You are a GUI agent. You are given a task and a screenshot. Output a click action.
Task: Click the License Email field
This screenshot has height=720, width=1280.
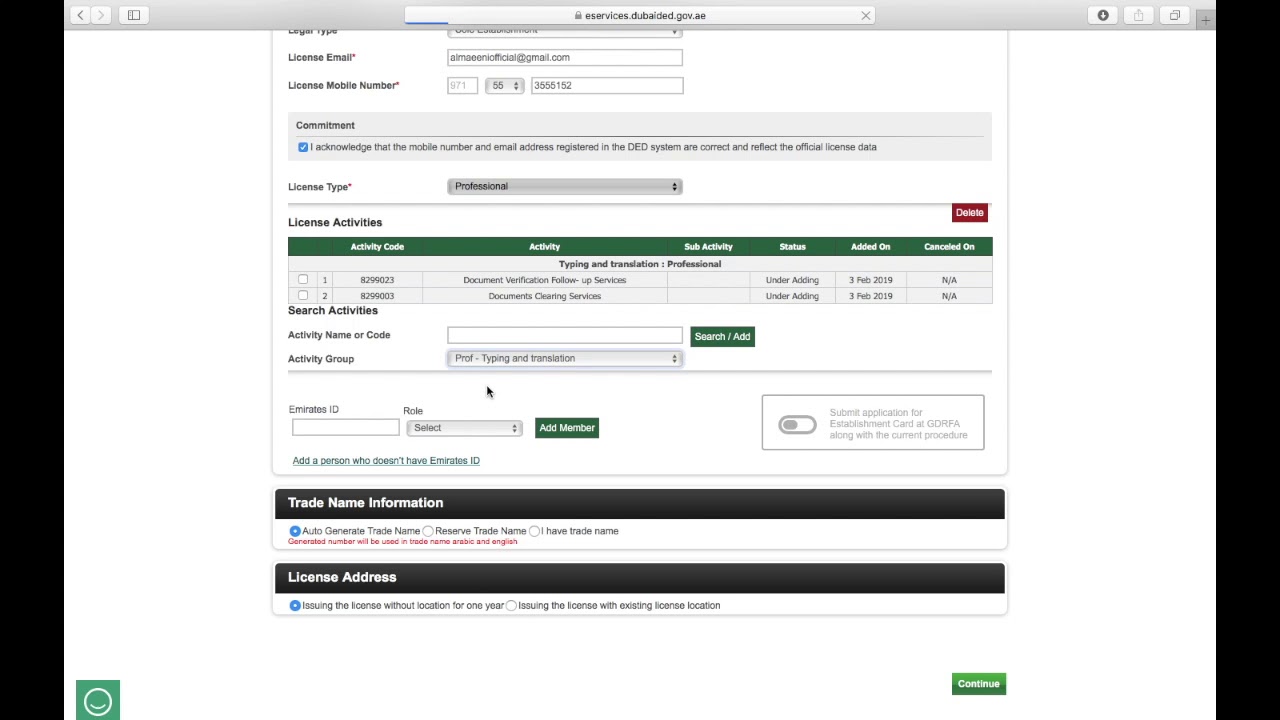(x=565, y=57)
